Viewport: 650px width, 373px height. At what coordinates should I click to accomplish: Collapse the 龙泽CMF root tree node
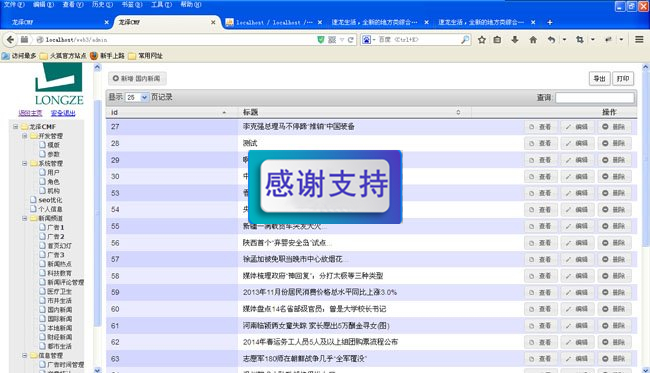coord(15,126)
